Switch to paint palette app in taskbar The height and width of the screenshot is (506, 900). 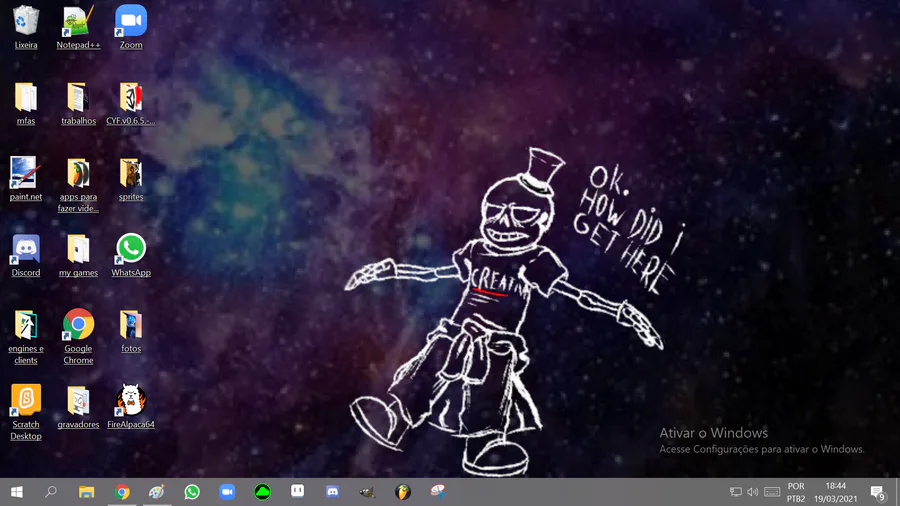click(x=157, y=492)
